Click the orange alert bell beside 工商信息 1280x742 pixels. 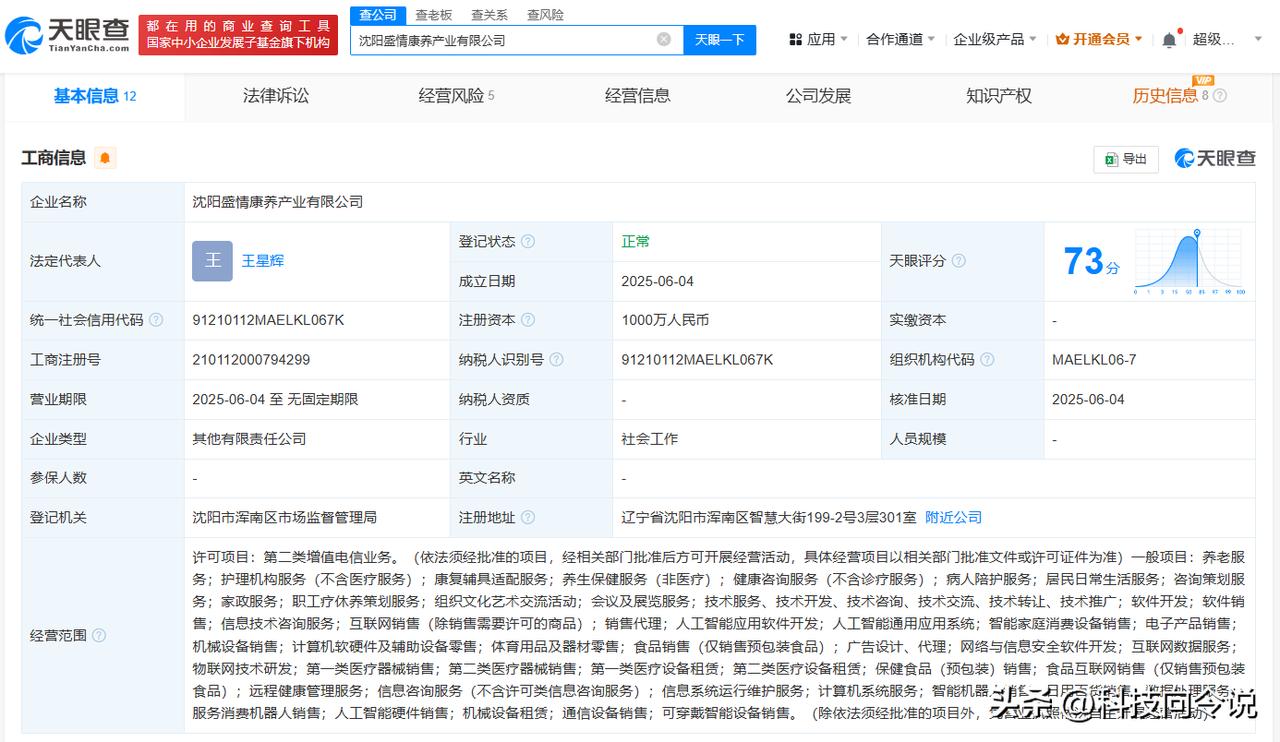point(105,158)
